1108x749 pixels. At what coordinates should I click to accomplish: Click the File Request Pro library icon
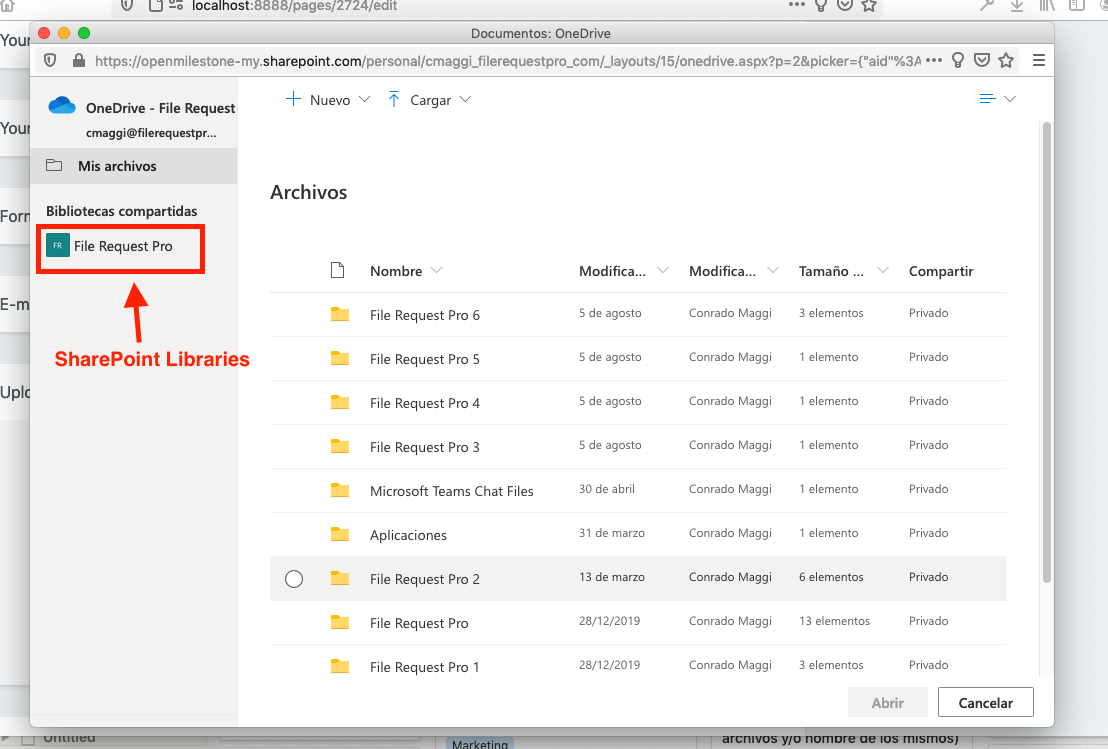(58, 245)
